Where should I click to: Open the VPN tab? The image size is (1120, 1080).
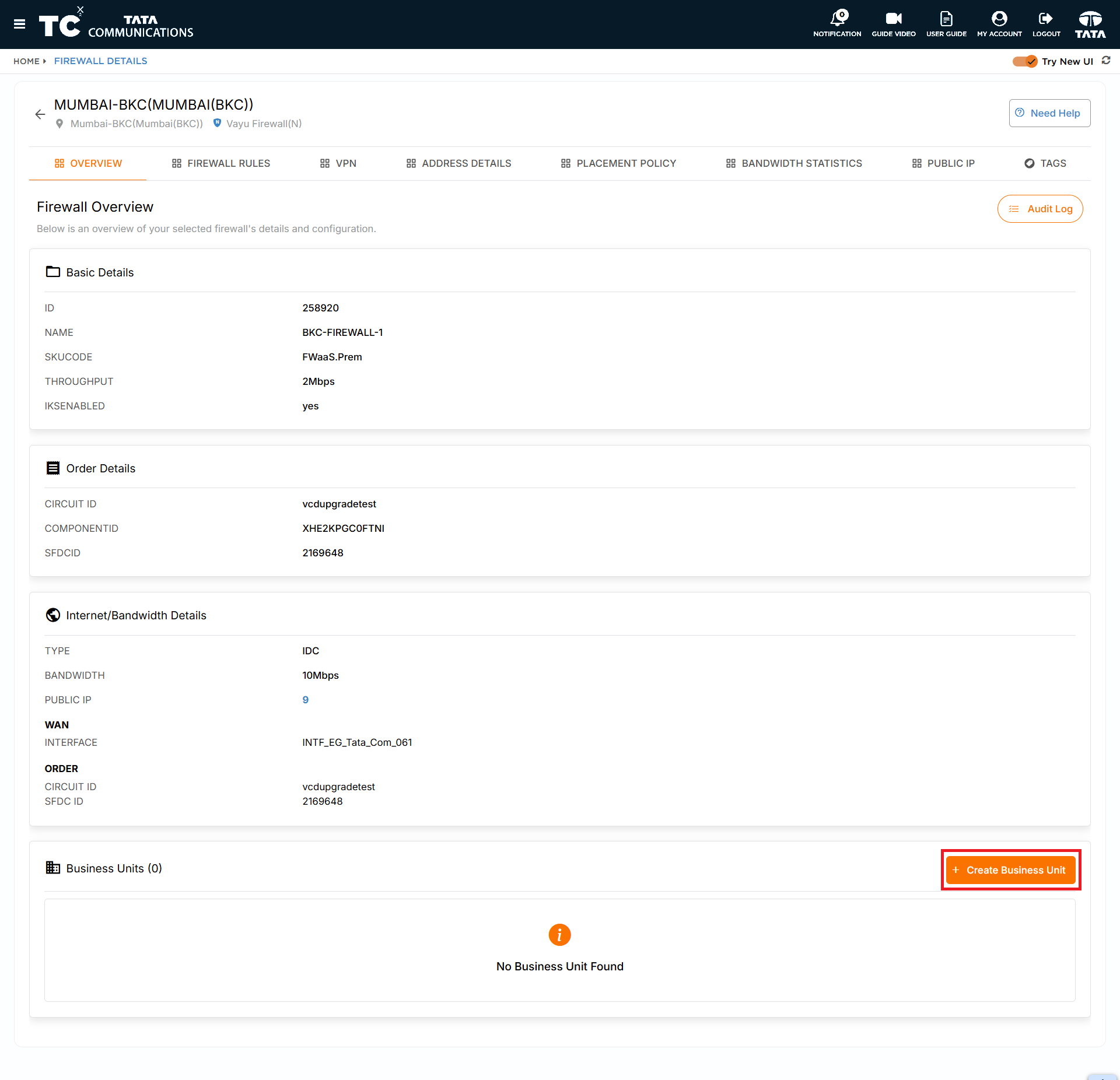click(x=338, y=163)
